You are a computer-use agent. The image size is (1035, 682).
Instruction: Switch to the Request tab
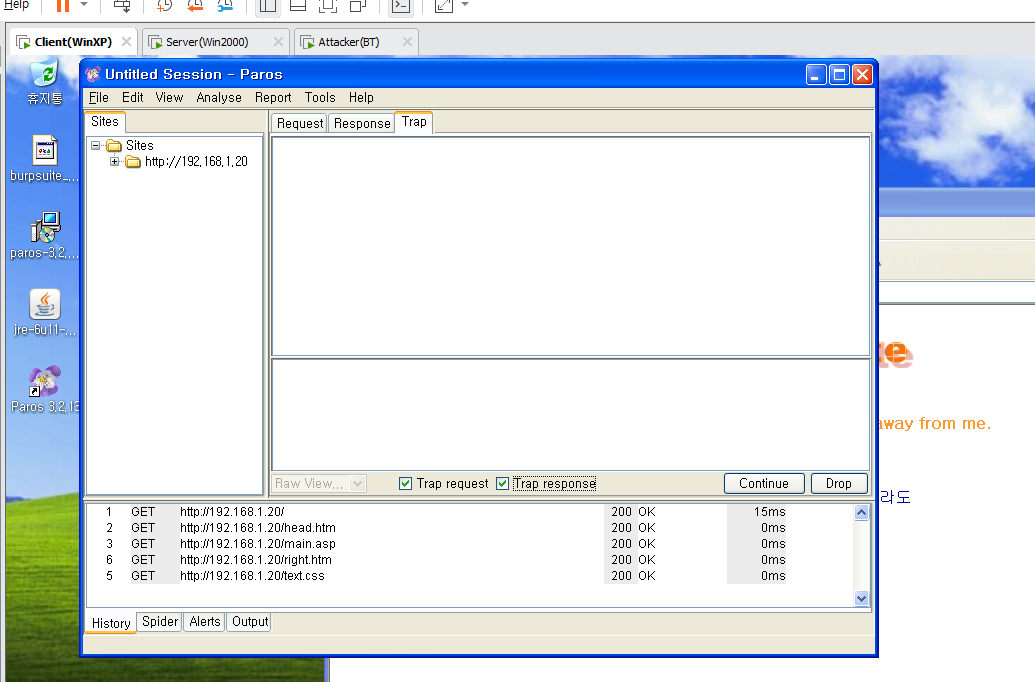coord(300,123)
